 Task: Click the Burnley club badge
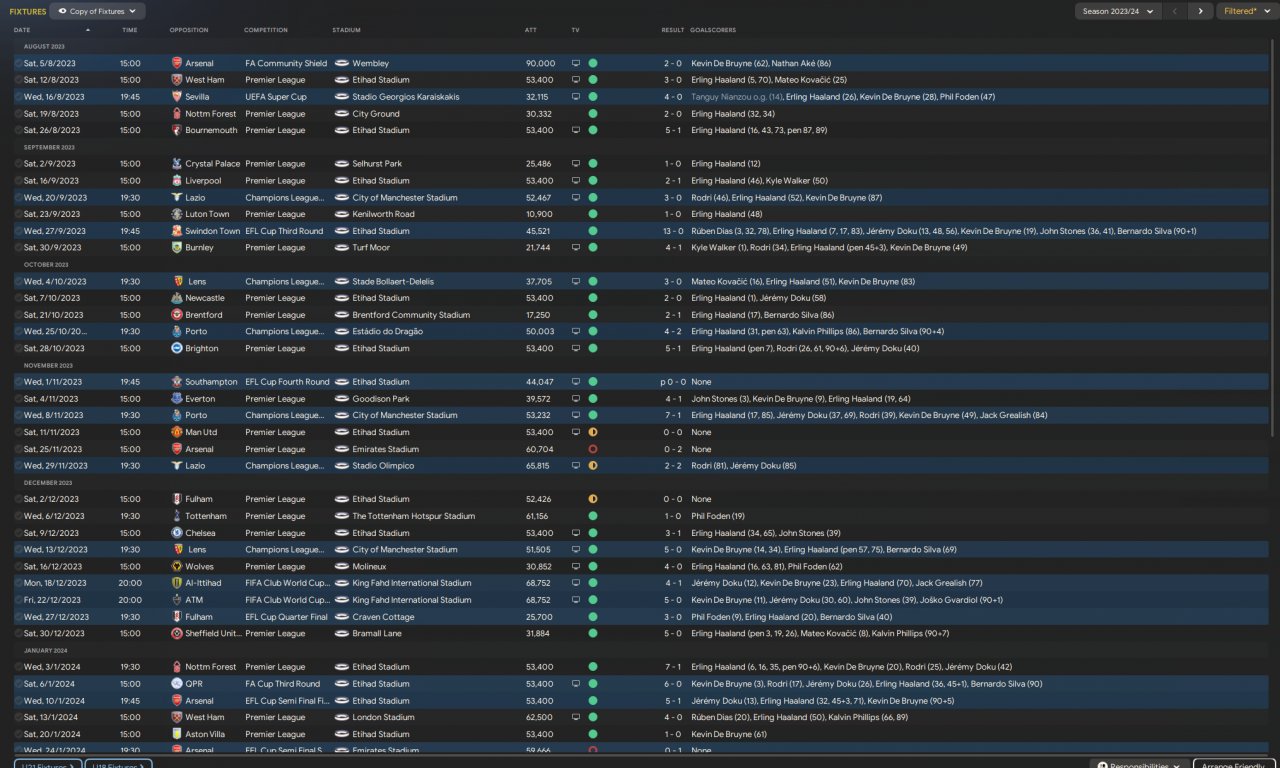[x=177, y=248]
